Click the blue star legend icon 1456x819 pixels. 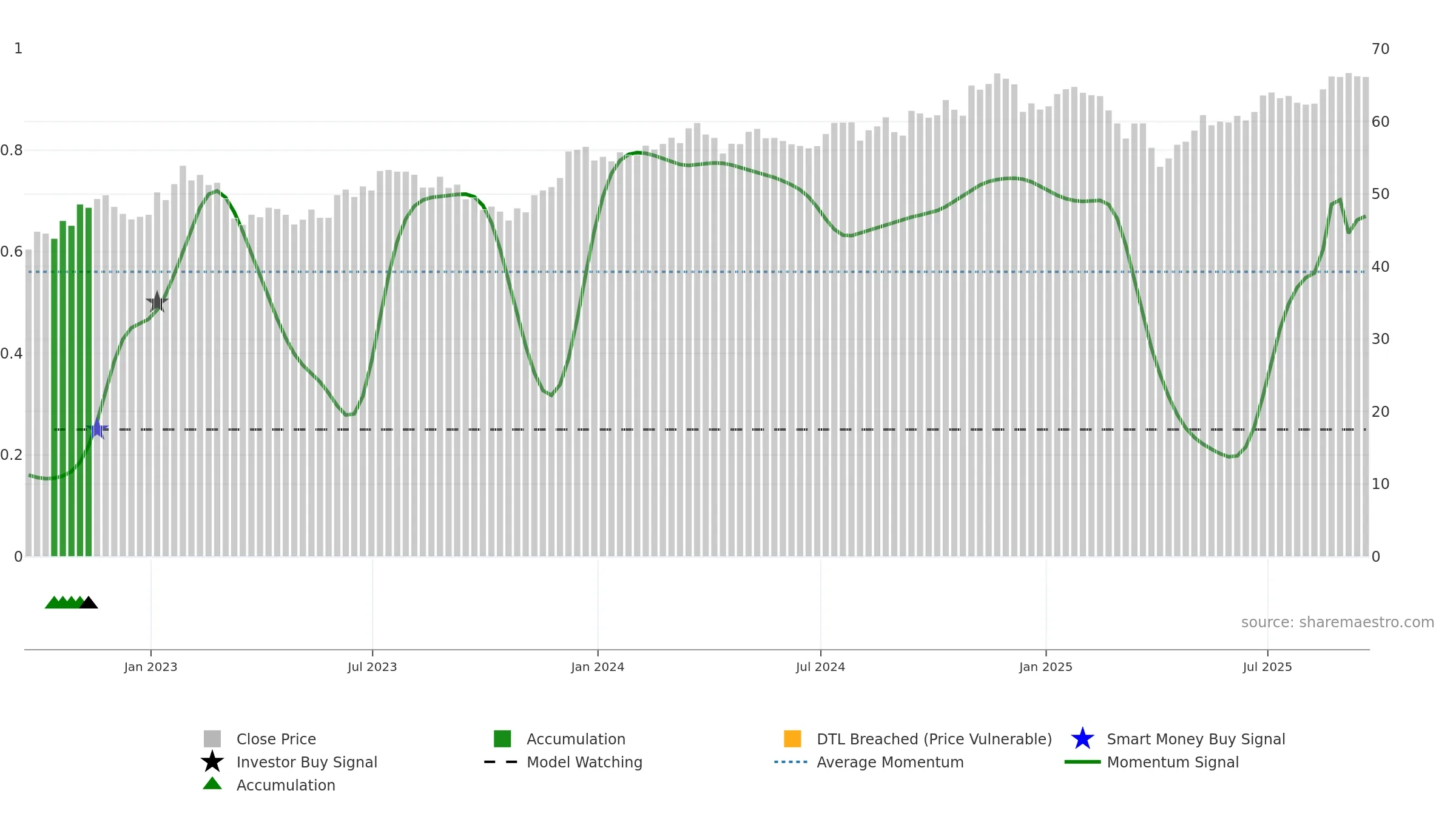pos(1082,739)
